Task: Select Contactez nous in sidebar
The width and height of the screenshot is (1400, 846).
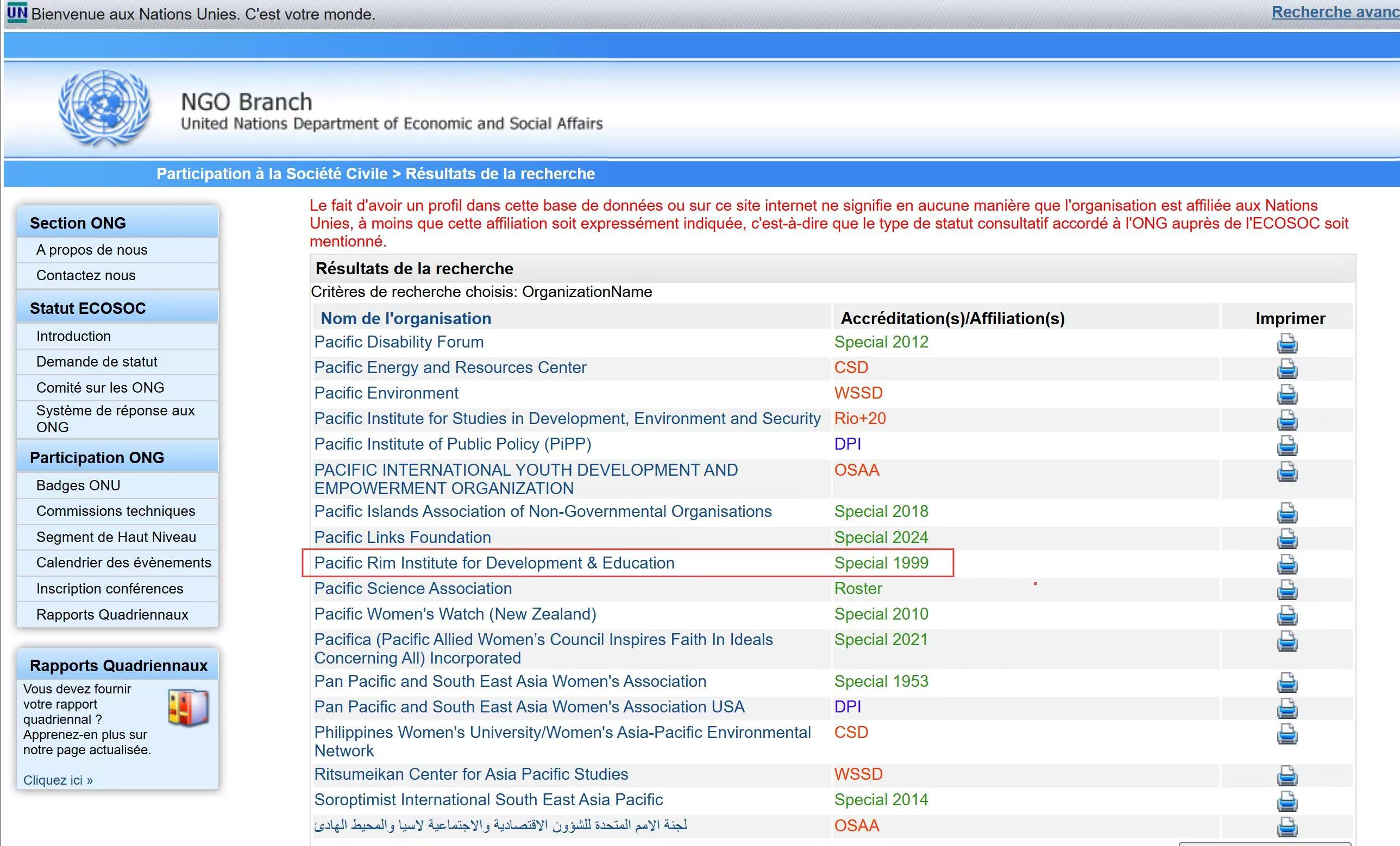Action: click(86, 275)
